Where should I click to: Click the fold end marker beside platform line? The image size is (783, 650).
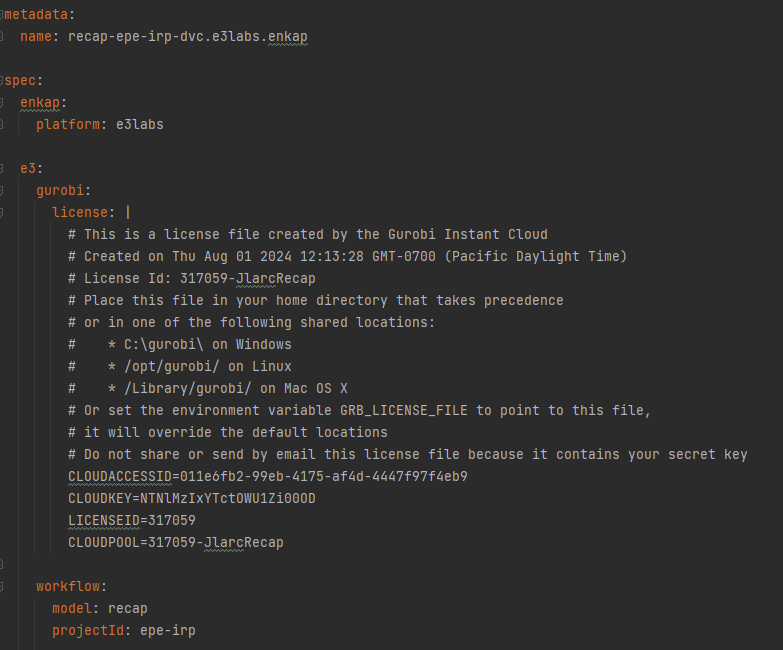click(1, 124)
